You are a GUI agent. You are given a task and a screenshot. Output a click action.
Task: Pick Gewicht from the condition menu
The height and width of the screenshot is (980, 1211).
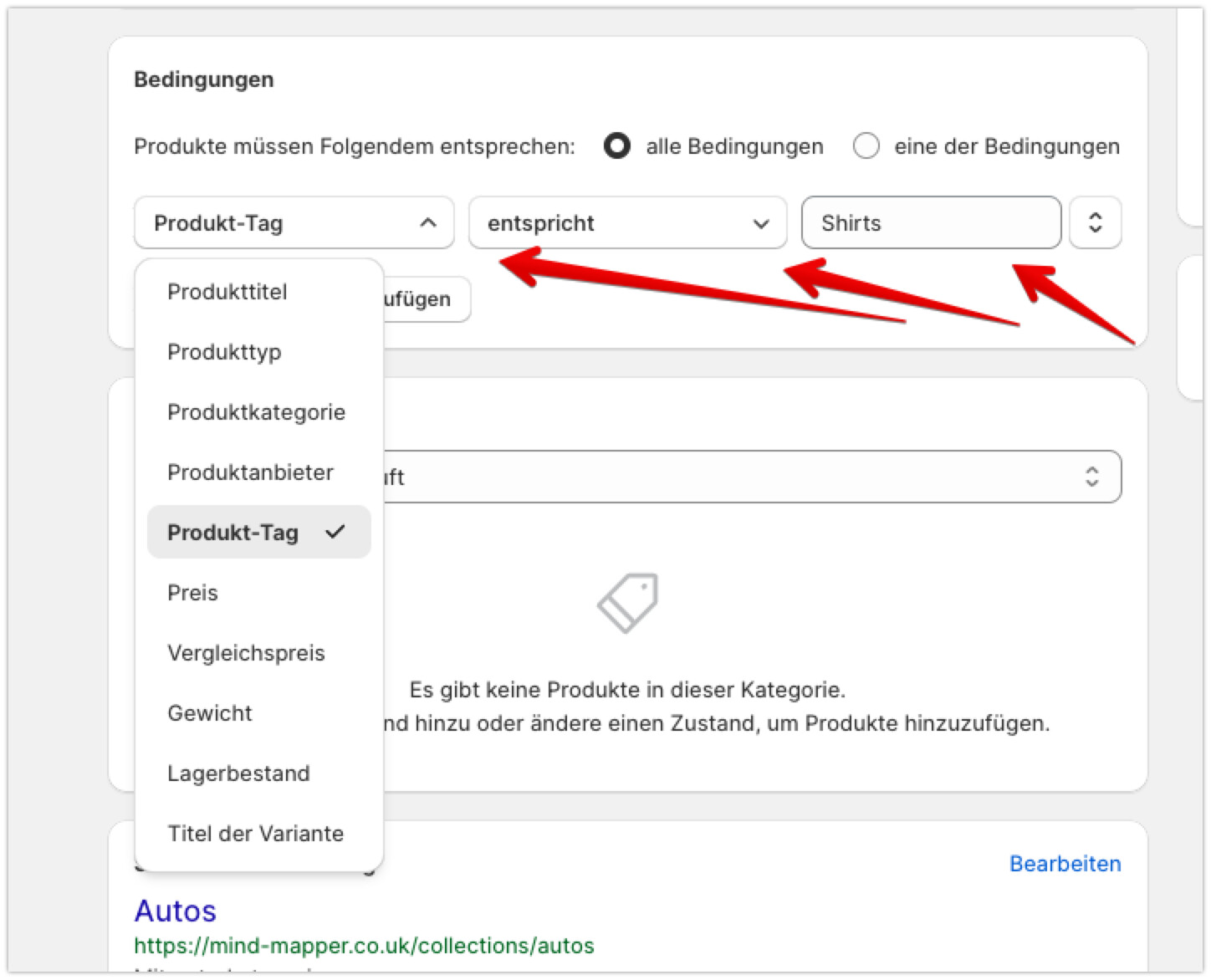tap(210, 713)
